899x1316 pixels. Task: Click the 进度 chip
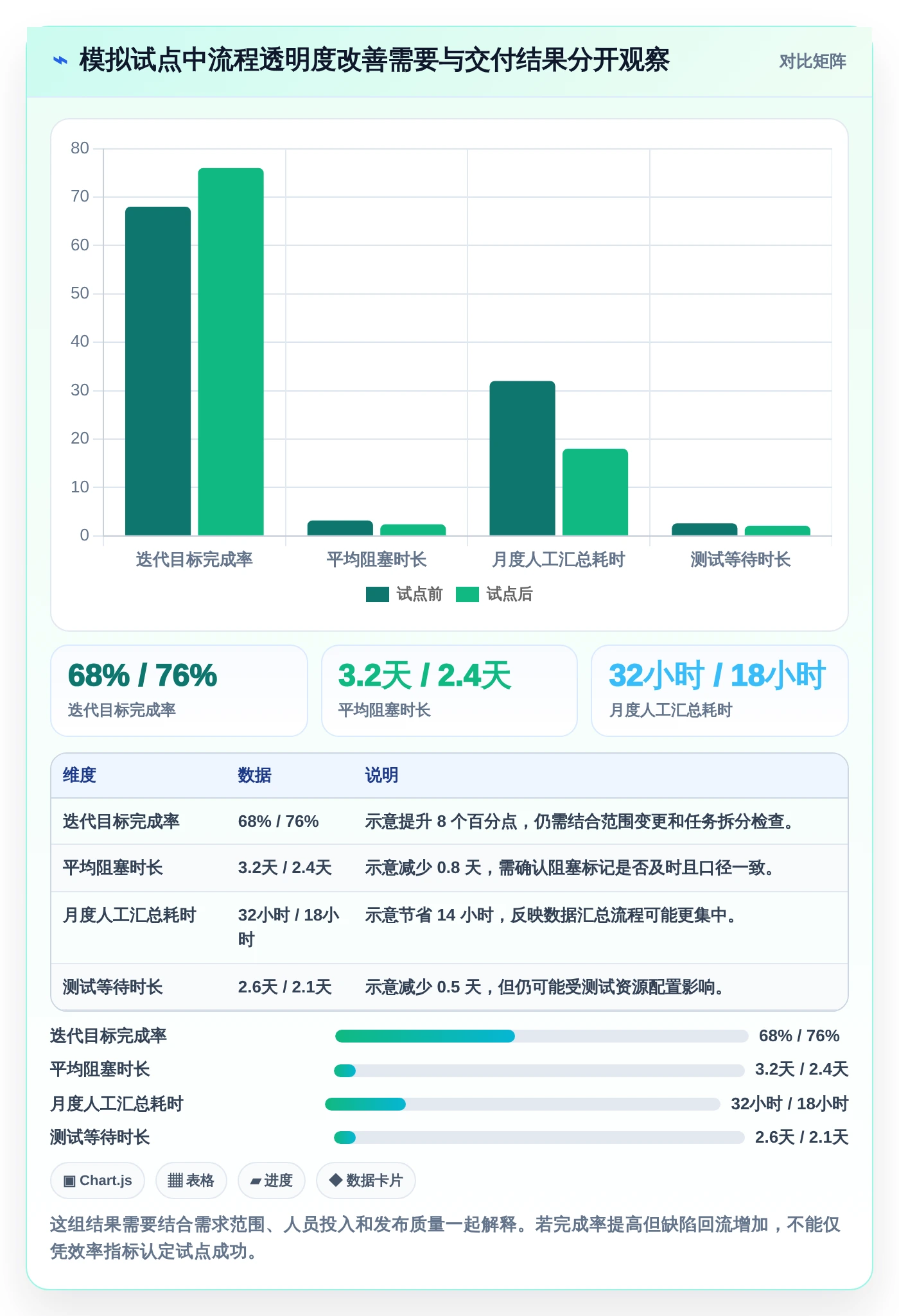tap(272, 1181)
